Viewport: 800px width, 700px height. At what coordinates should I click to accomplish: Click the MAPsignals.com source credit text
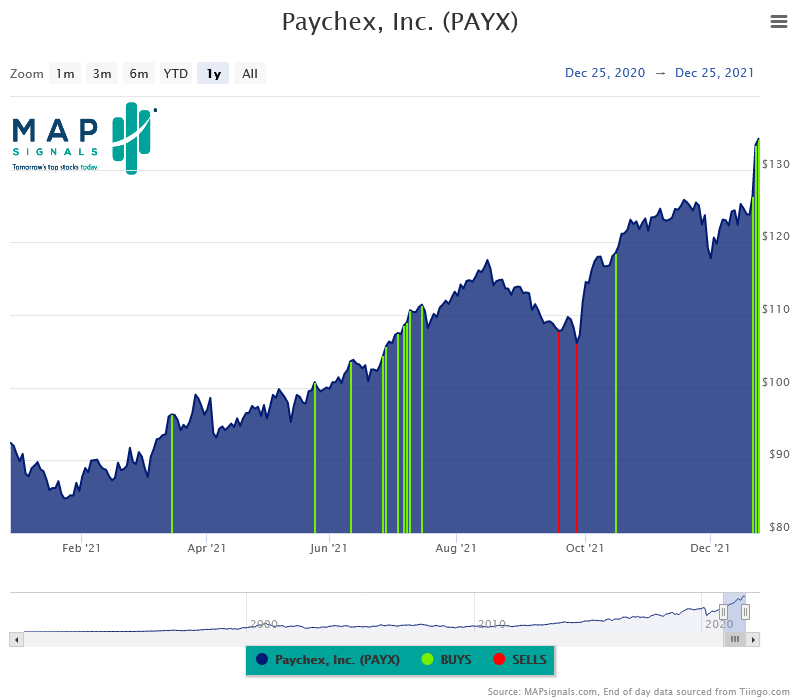point(638,692)
